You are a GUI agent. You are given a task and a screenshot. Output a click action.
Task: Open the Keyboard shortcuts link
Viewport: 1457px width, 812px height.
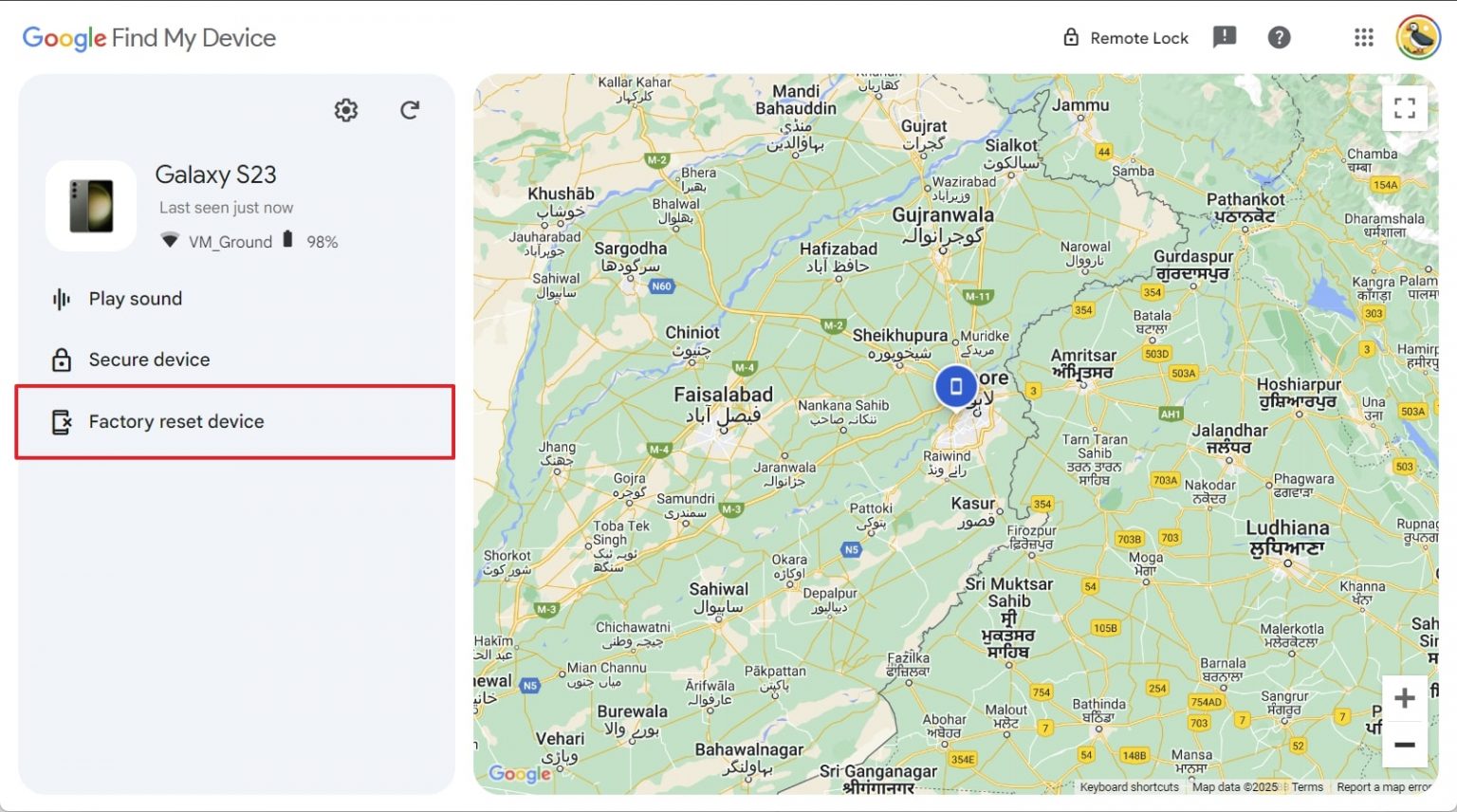pyautogui.click(x=1129, y=787)
